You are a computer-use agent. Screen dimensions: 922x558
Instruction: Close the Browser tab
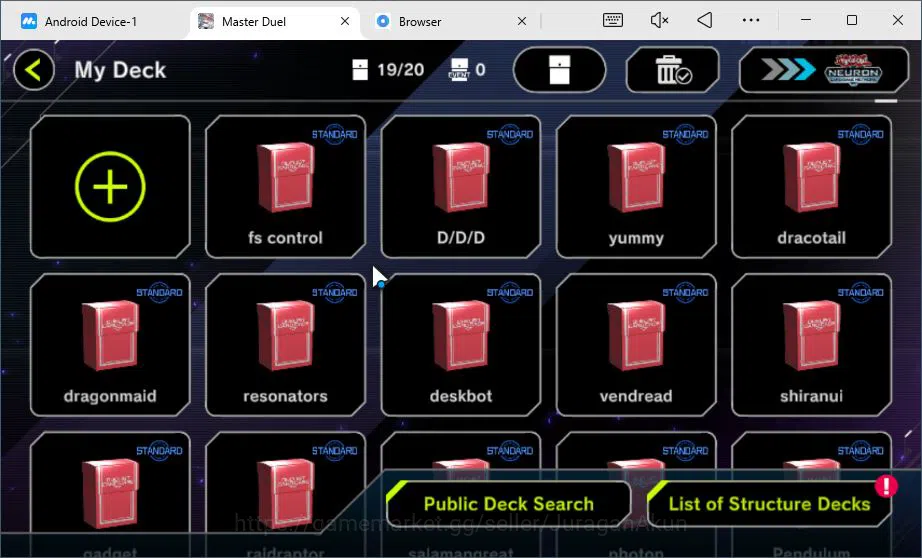pyautogui.click(x=522, y=21)
